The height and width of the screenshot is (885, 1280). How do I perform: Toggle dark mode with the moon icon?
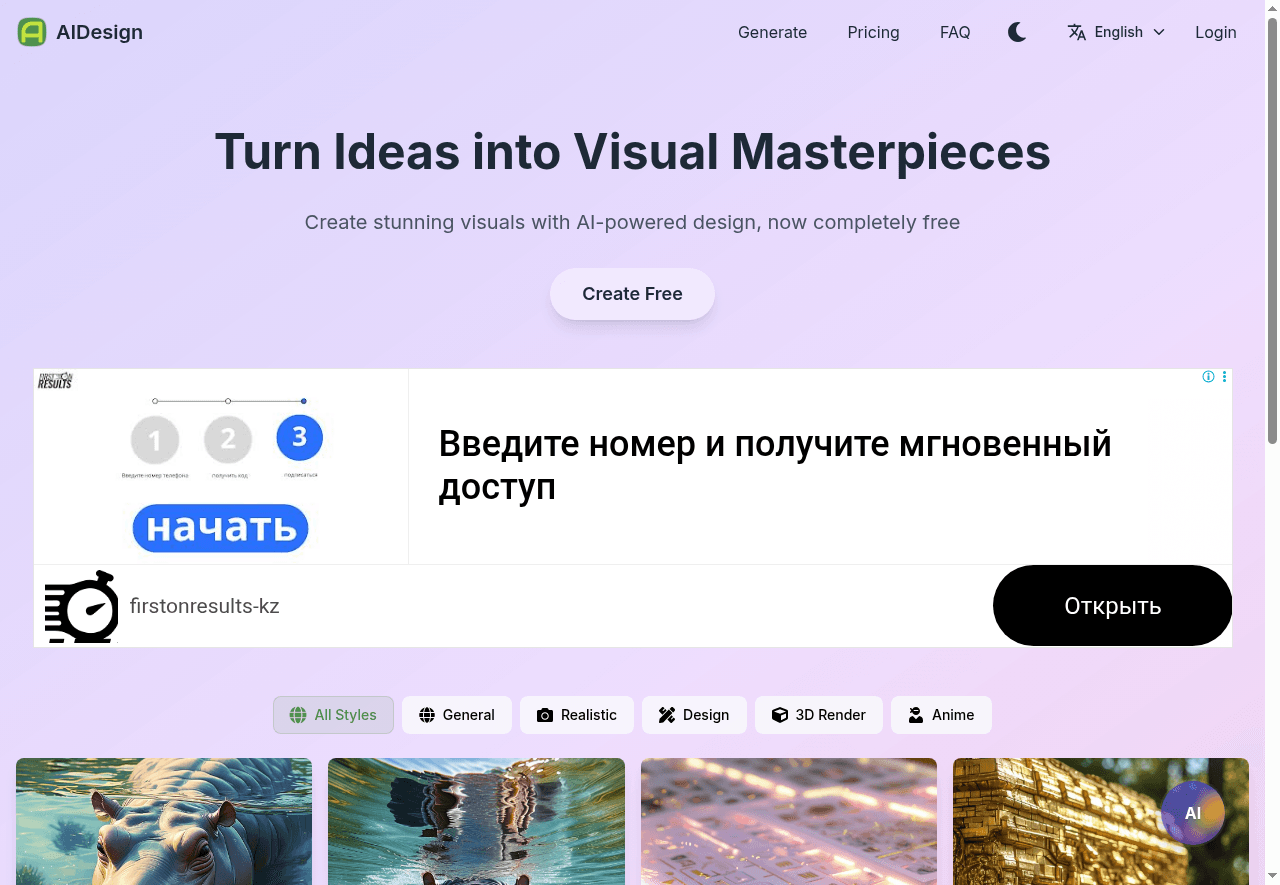pos(1017,31)
